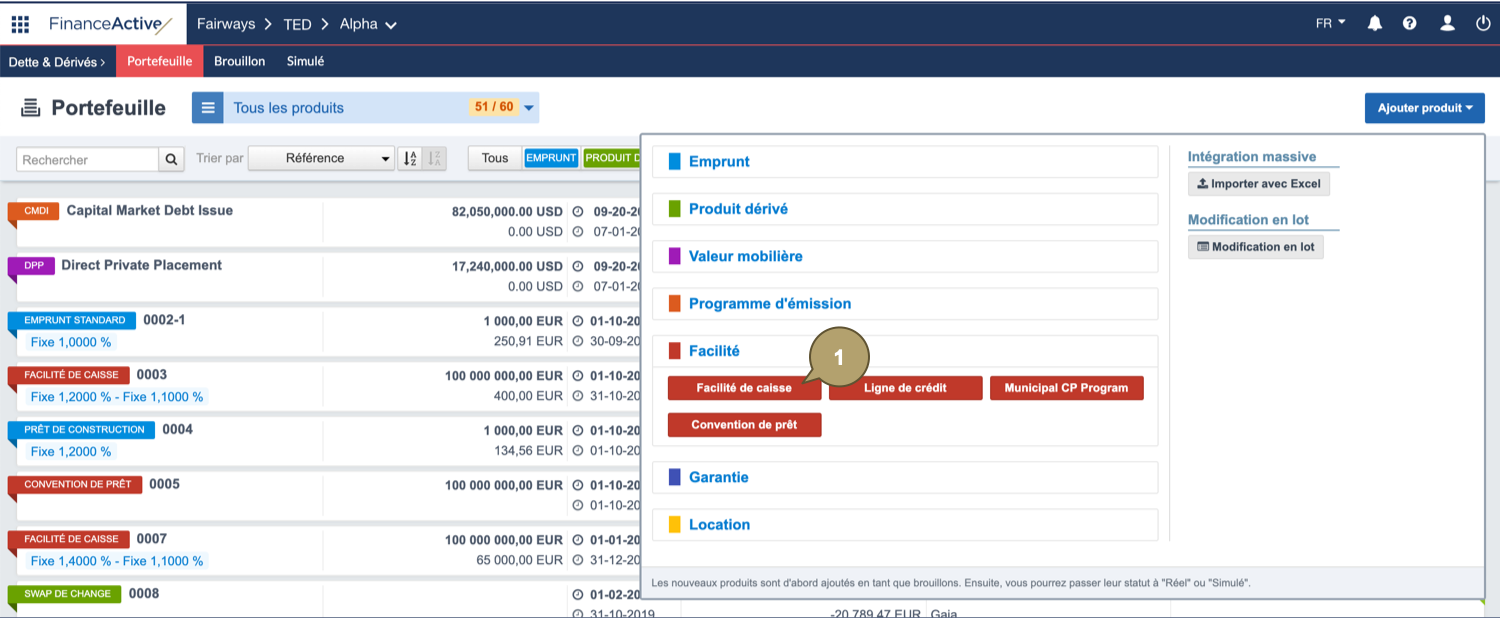Image resolution: width=1500 pixels, height=618 pixels.
Task: Click the Portefeuille list icon next to the title
Action: pyautogui.click(x=30, y=107)
